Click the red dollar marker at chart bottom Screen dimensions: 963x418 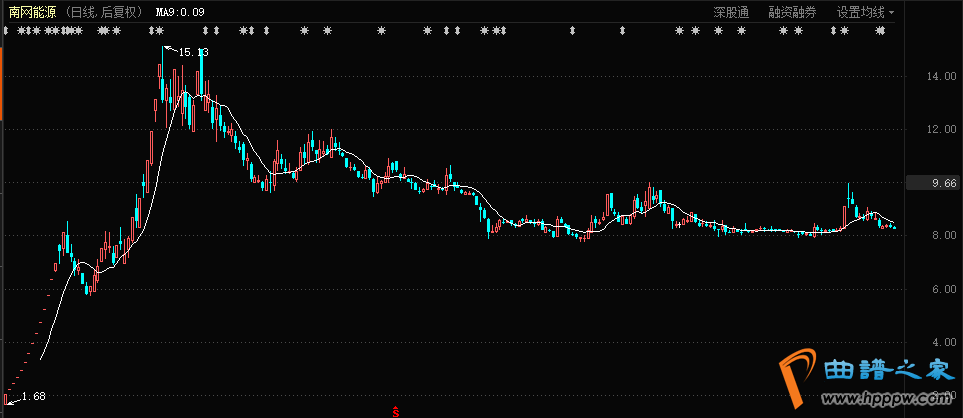[396, 411]
